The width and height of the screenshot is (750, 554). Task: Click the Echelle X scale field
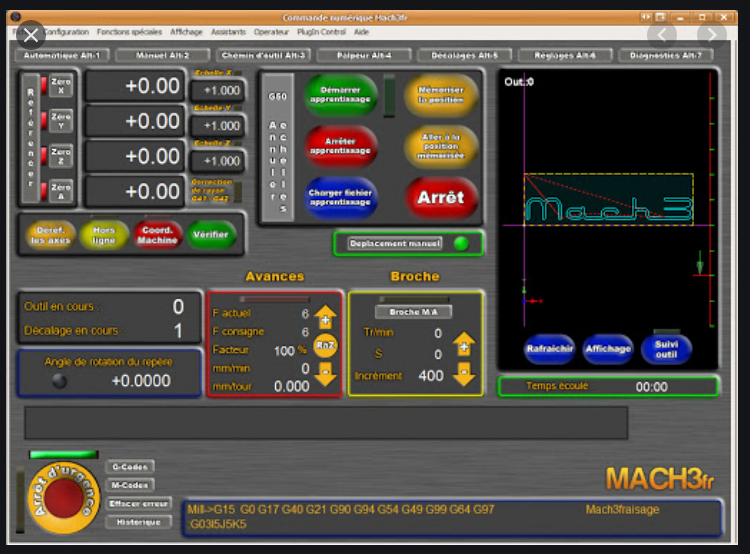(x=216, y=90)
